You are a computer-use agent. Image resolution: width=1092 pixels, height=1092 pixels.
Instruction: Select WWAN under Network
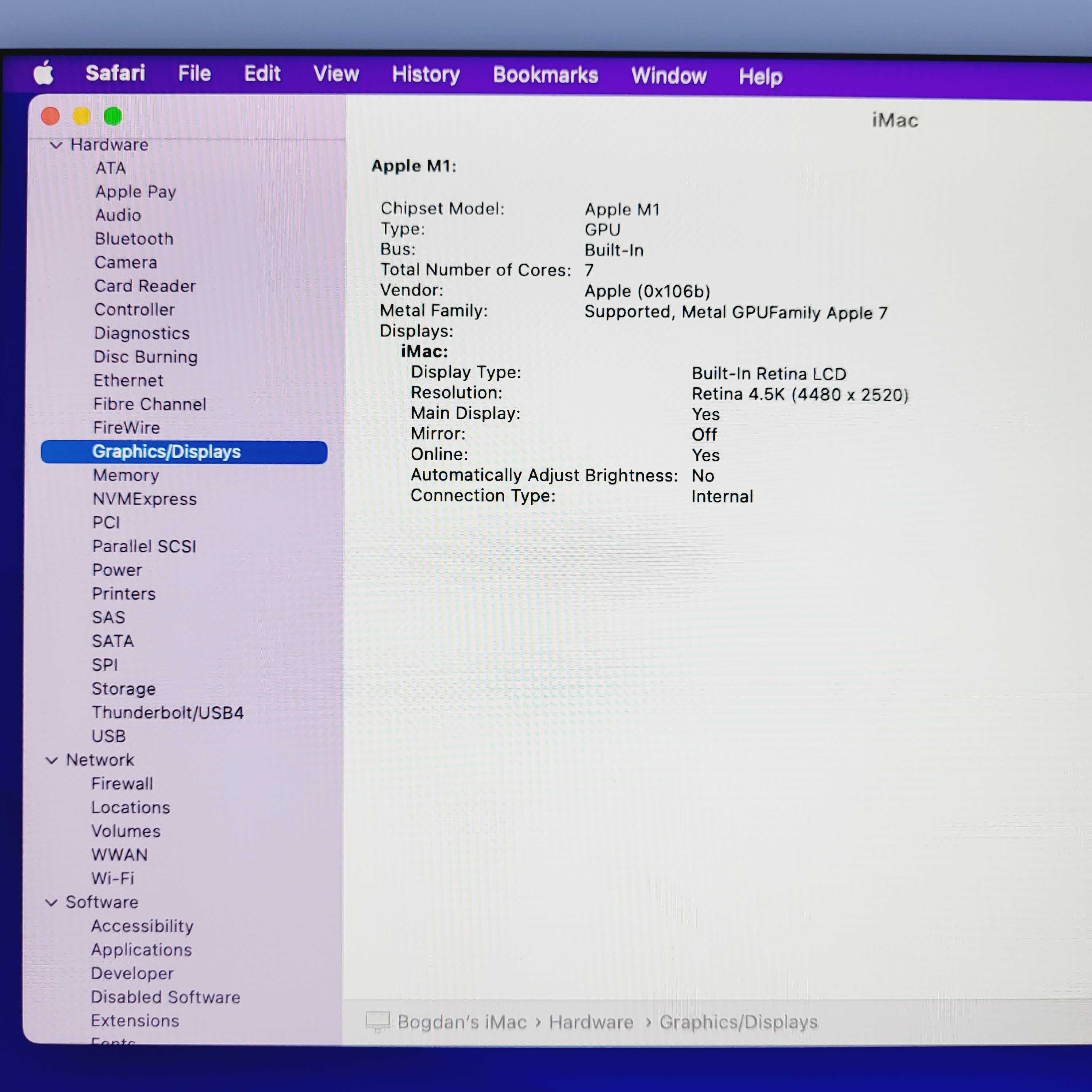[x=119, y=855]
